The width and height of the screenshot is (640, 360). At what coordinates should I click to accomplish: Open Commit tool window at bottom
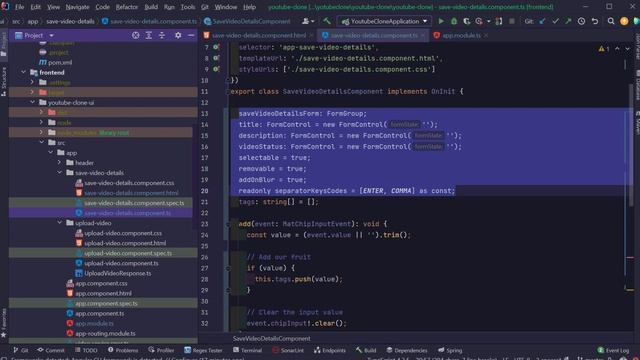pyautogui.click(x=51, y=350)
